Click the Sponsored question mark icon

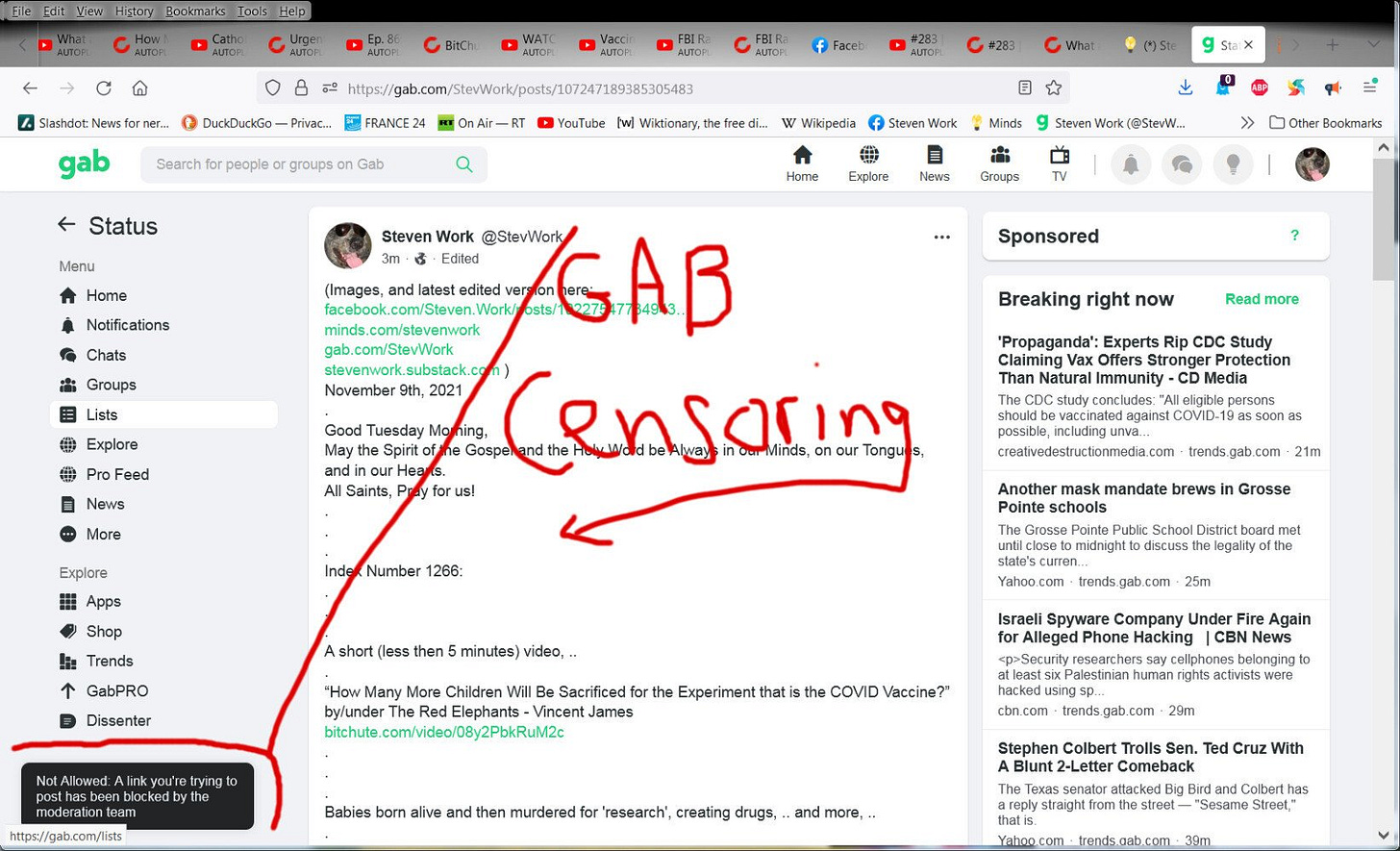coord(1294,236)
